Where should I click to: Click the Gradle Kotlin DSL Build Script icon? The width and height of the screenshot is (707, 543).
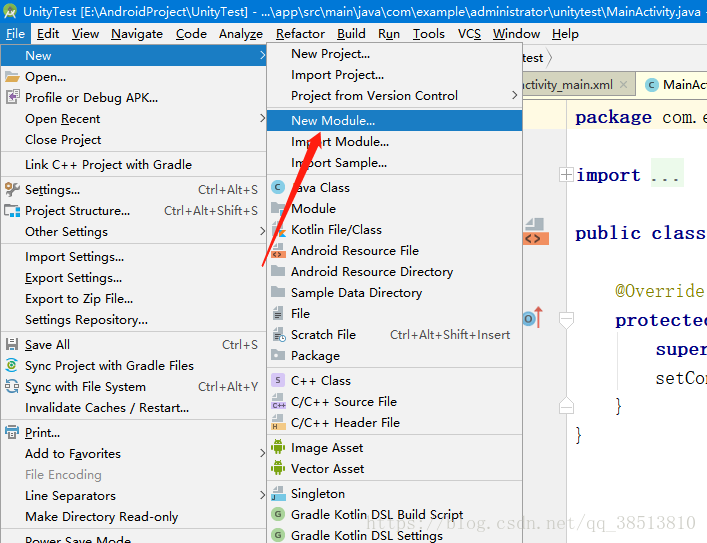coord(278,514)
